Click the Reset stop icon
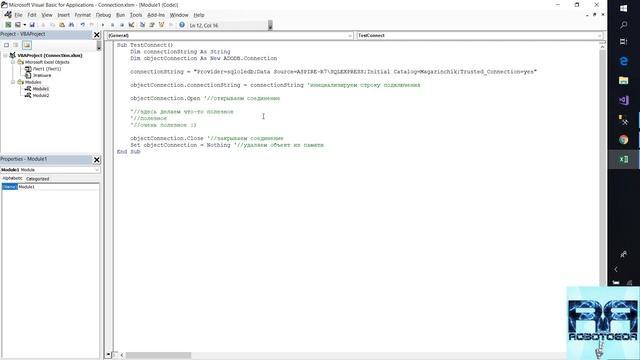The image size is (640, 360). [x=122, y=25]
